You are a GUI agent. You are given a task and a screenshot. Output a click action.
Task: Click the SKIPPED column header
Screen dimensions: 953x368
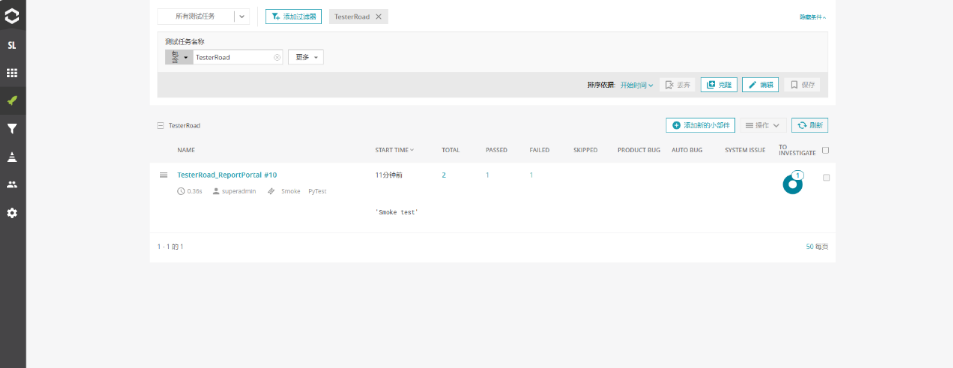[x=585, y=150]
